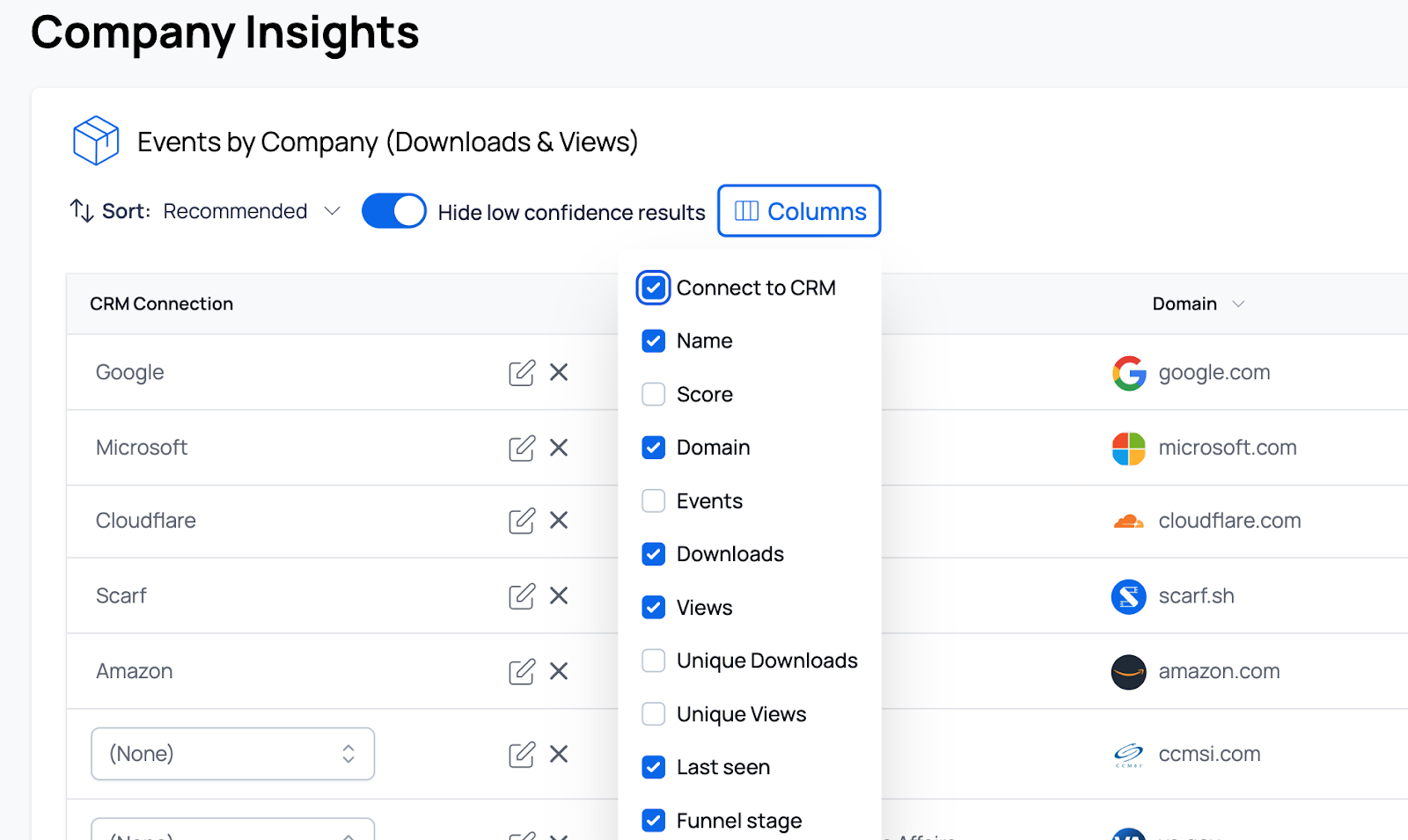Click the sort arrows icon
Image resolution: width=1408 pixels, height=840 pixels.
tap(82, 211)
